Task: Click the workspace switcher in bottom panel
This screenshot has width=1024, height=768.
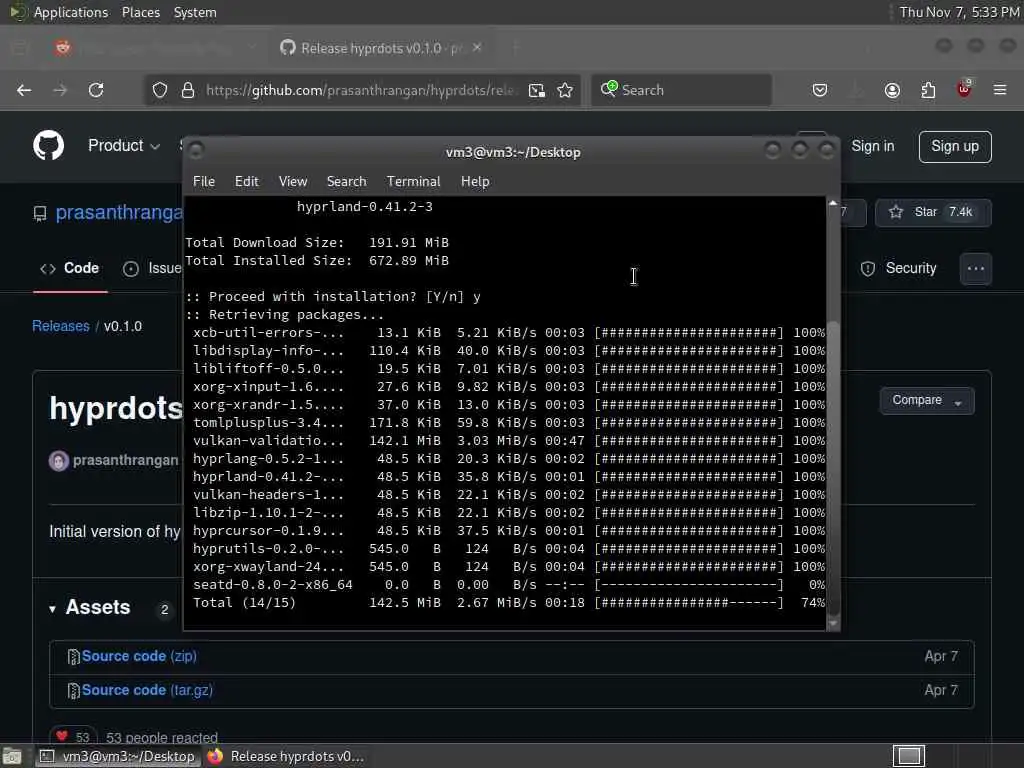Action: pyautogui.click(x=909, y=756)
